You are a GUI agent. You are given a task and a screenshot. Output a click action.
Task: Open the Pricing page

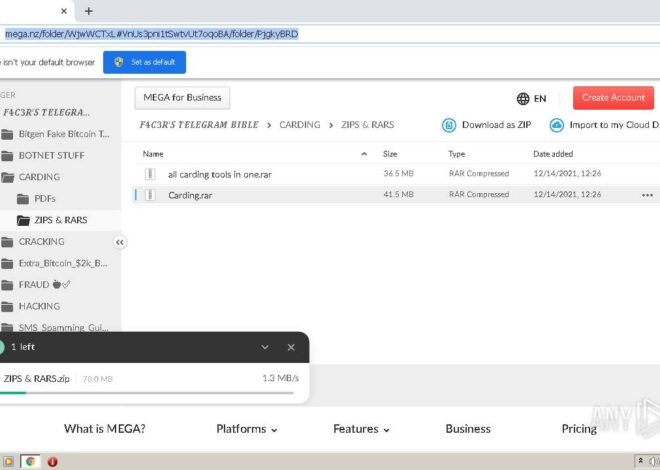(579, 429)
